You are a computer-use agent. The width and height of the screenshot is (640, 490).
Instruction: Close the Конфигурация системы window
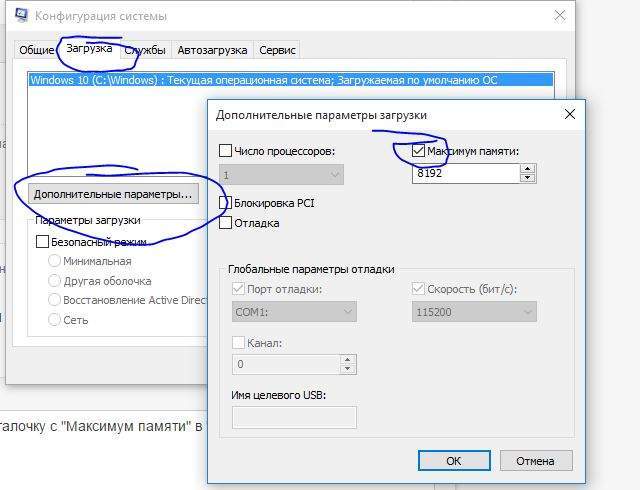coord(563,16)
